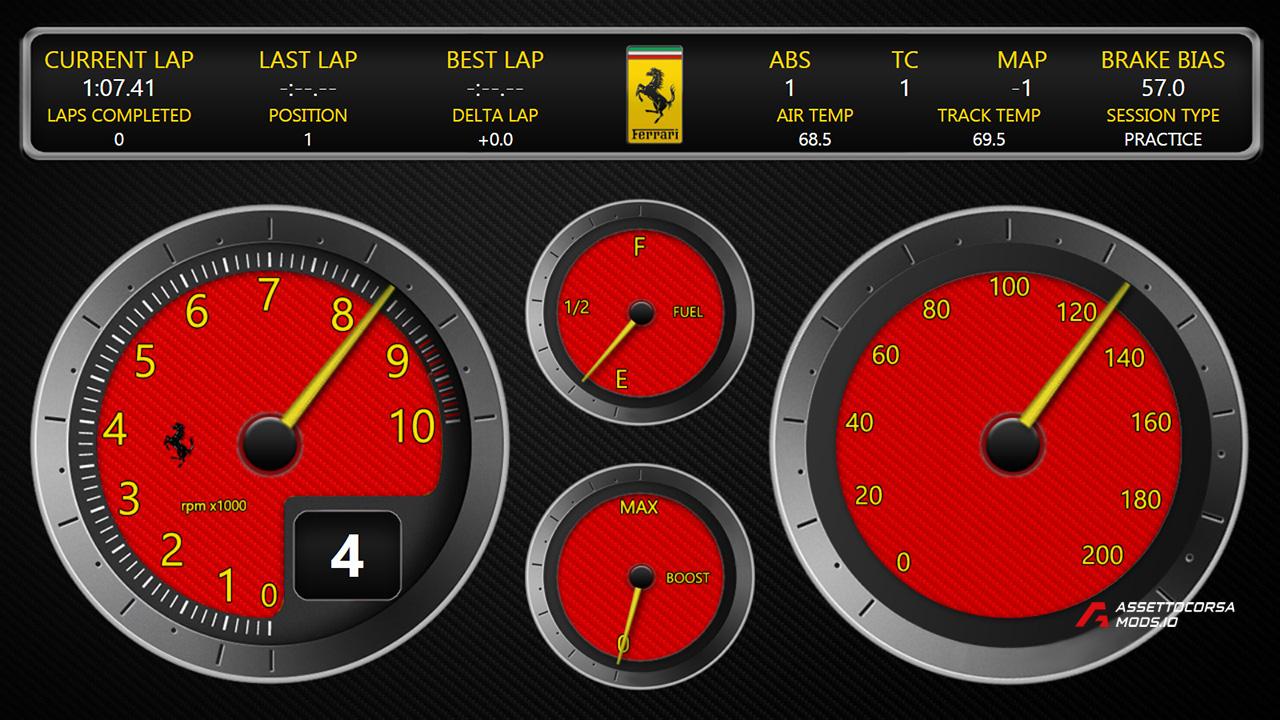
Task: Click the BOOST label on boost gauge
Action: coord(688,578)
